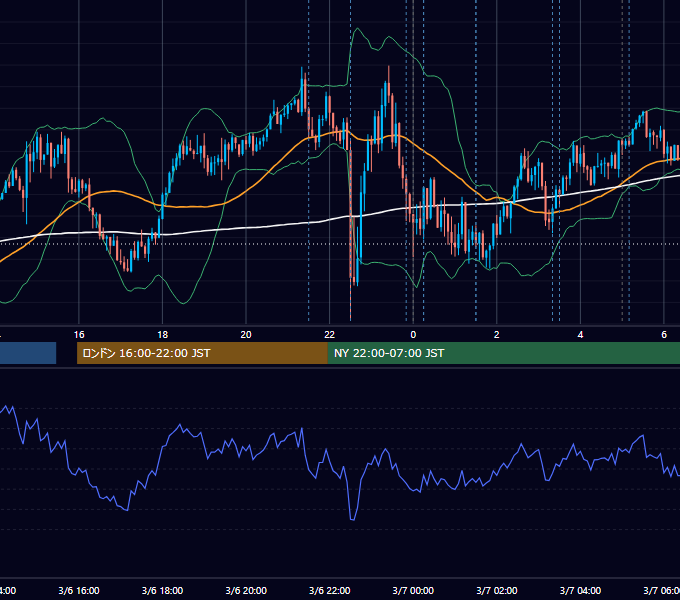
Task: Click hour label 22 on the price chart axis
Action: coord(330,334)
